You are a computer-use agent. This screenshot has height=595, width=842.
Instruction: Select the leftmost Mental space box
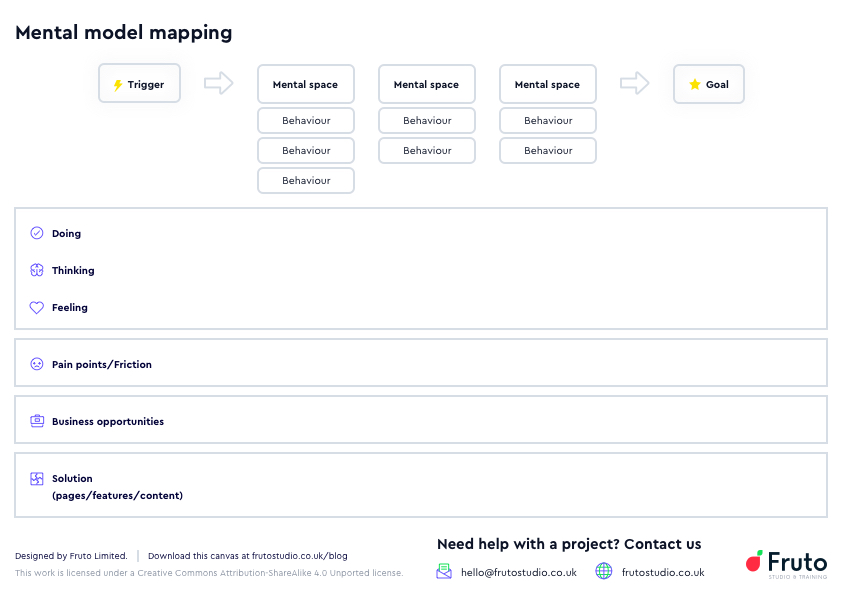[305, 85]
